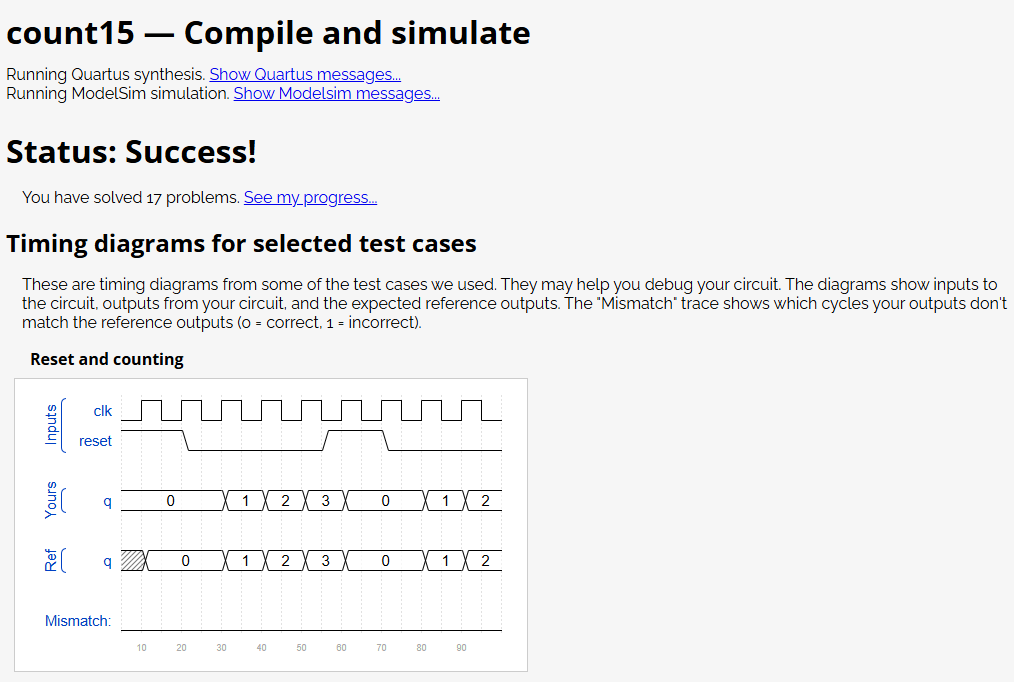The width and height of the screenshot is (1014, 682).
Task: Follow the See my progress link
Action: [x=310, y=197]
